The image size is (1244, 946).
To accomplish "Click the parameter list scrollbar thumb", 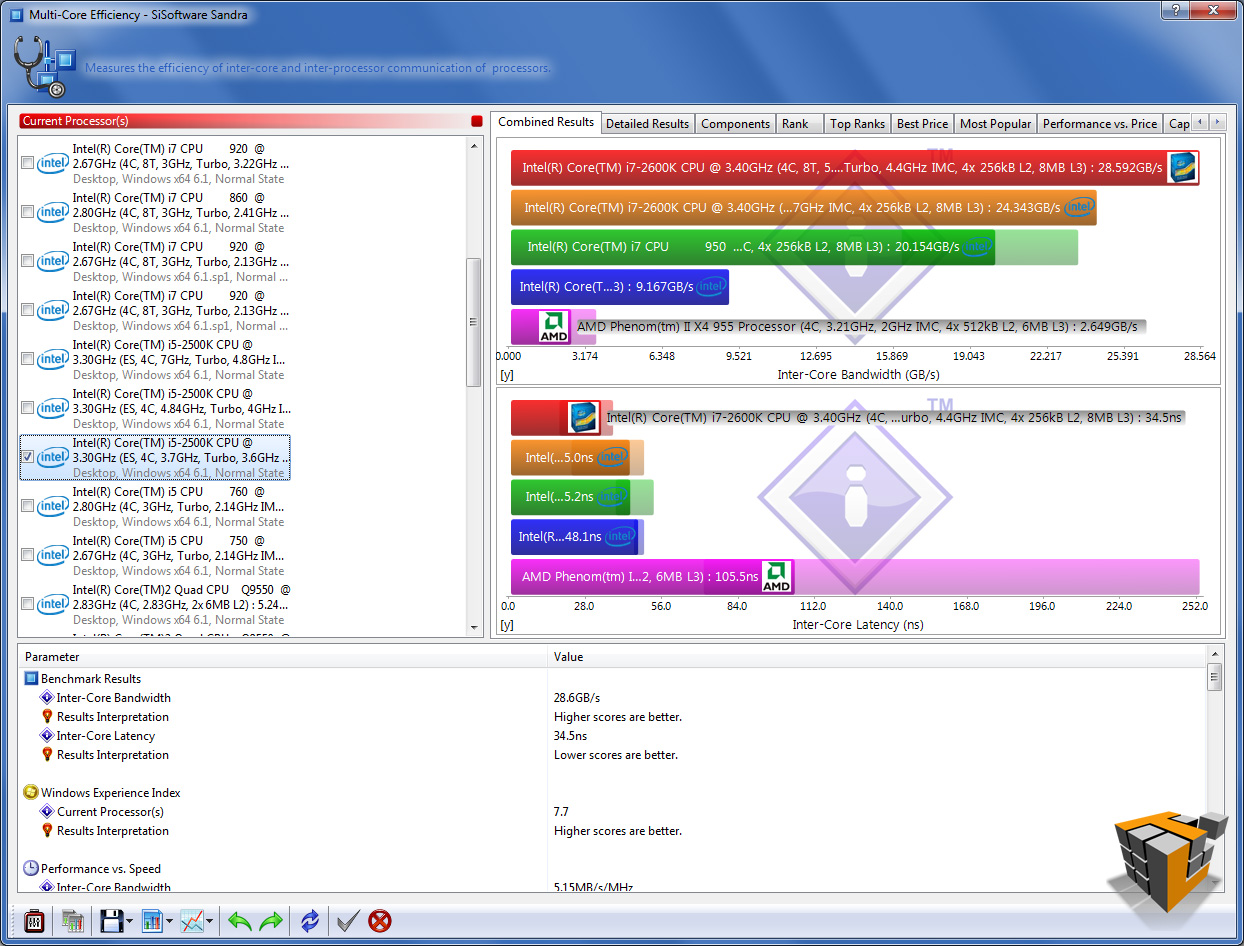I will coord(1214,677).
